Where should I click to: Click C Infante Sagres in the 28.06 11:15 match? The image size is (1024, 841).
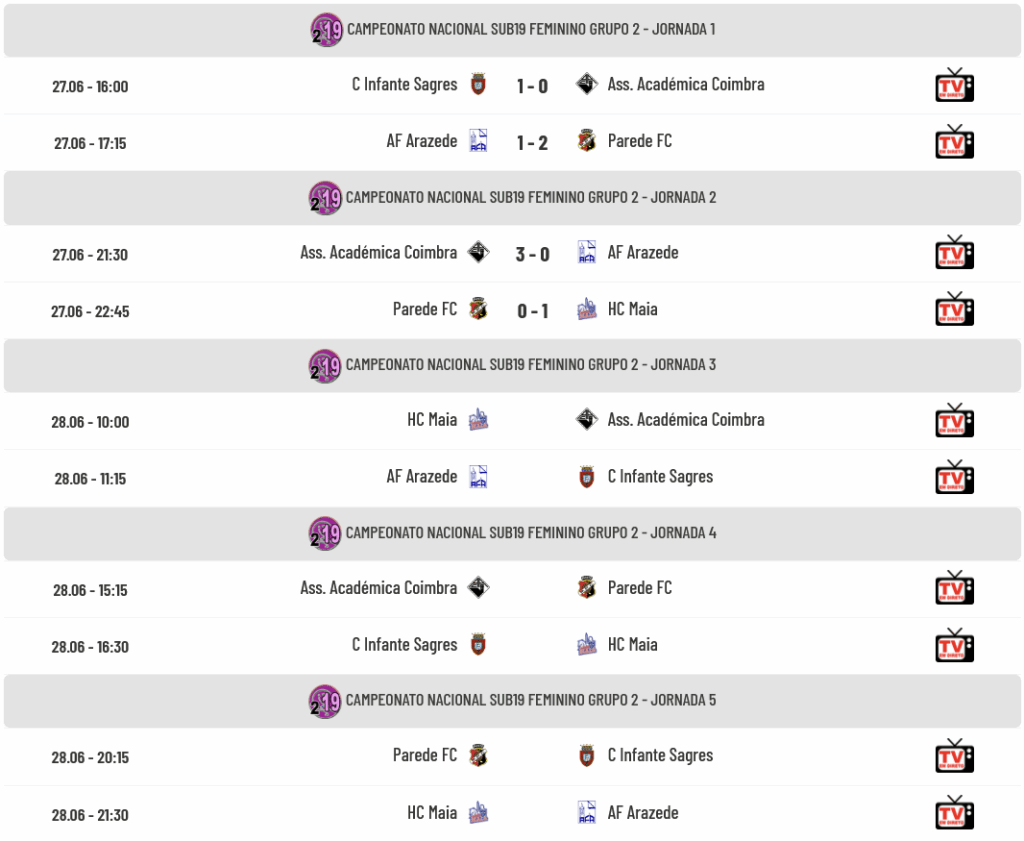(x=660, y=477)
